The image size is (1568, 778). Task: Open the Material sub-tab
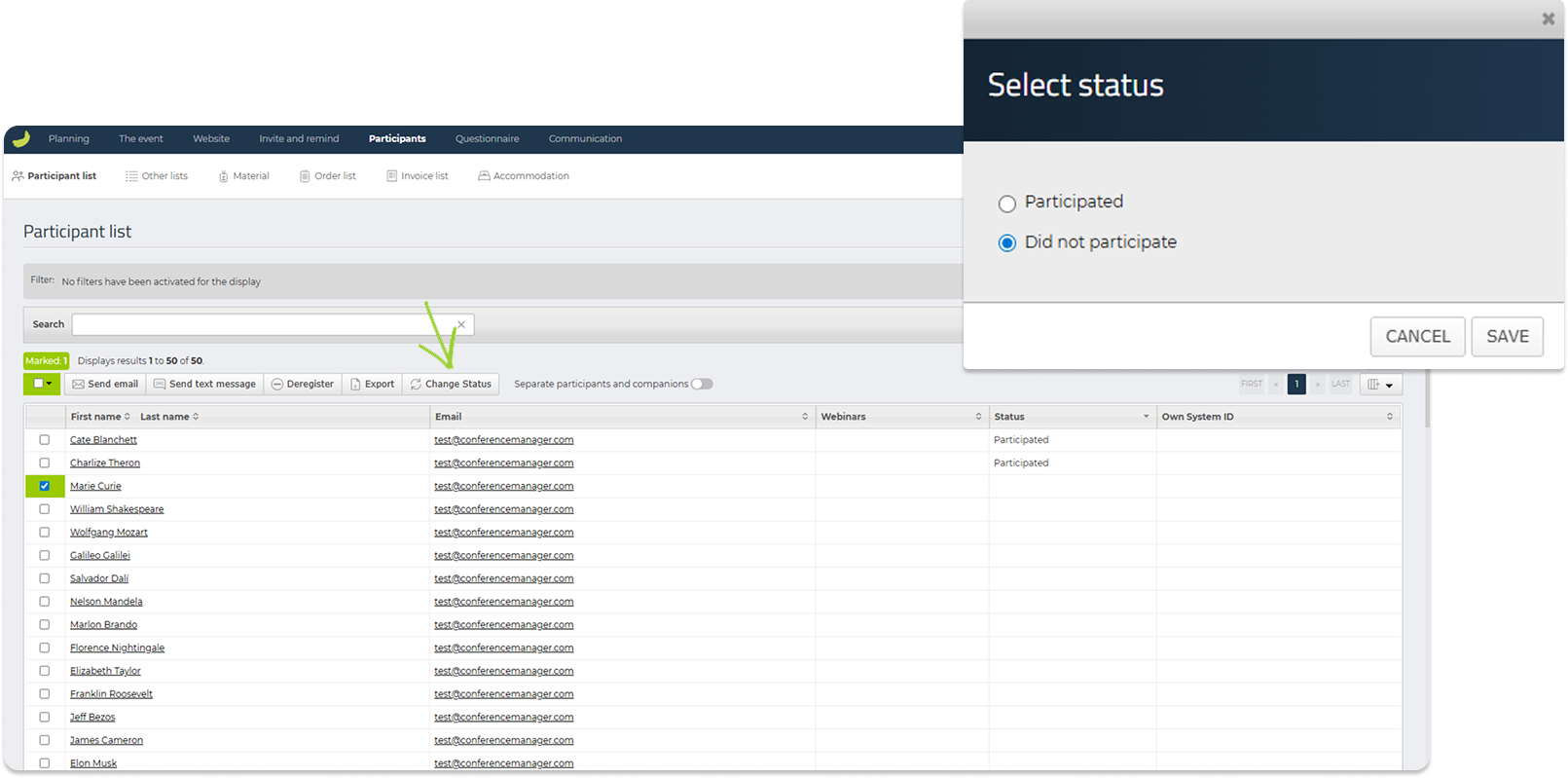tap(243, 176)
